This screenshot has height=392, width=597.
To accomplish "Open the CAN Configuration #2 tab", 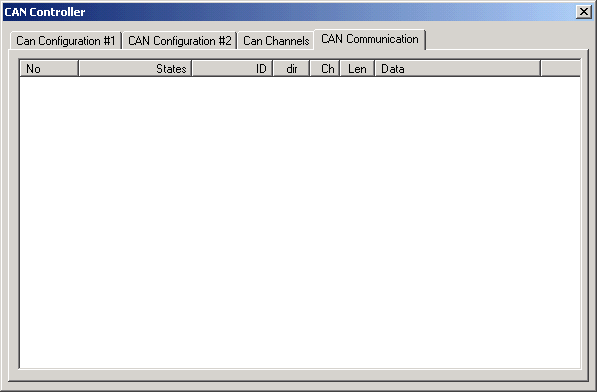I will (x=180, y=41).
